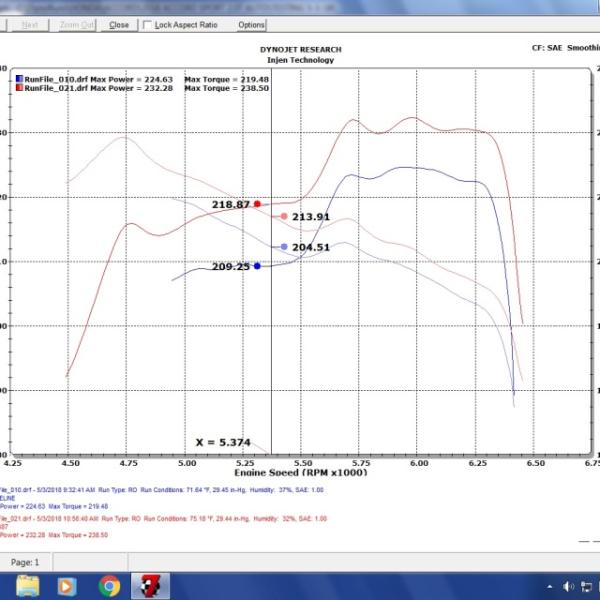Select the 213.91 pink data marker

(x=284, y=216)
